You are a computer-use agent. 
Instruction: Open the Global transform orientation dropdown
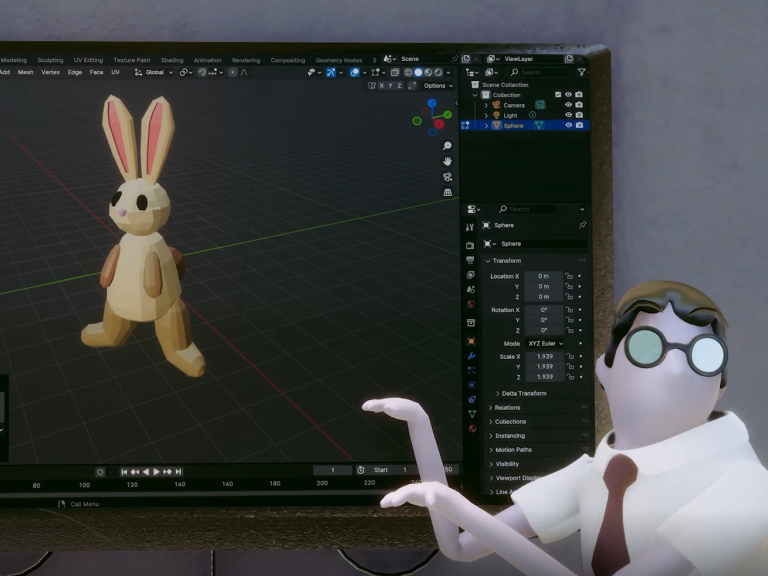pos(155,72)
